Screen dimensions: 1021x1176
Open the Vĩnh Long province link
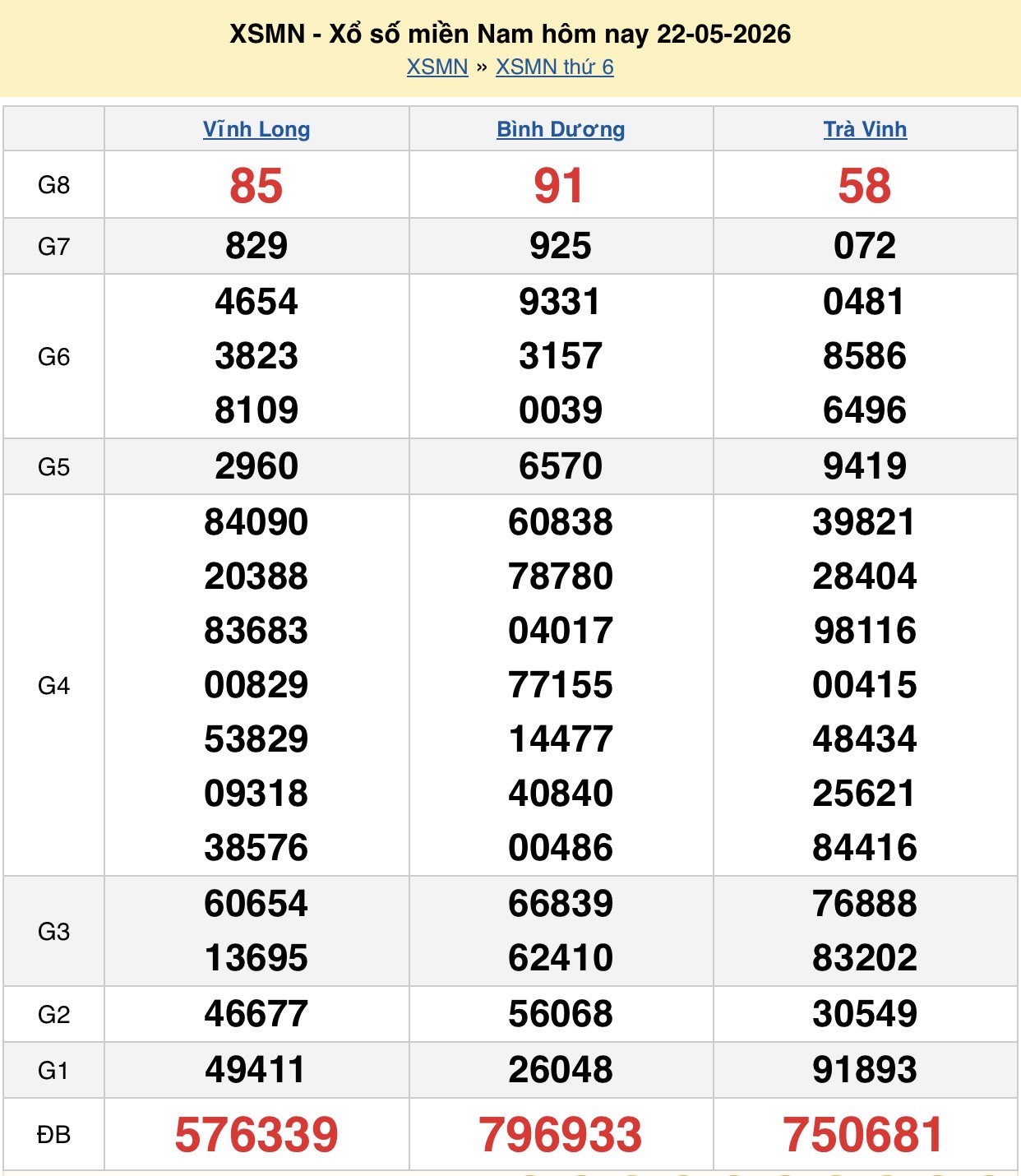(x=256, y=129)
